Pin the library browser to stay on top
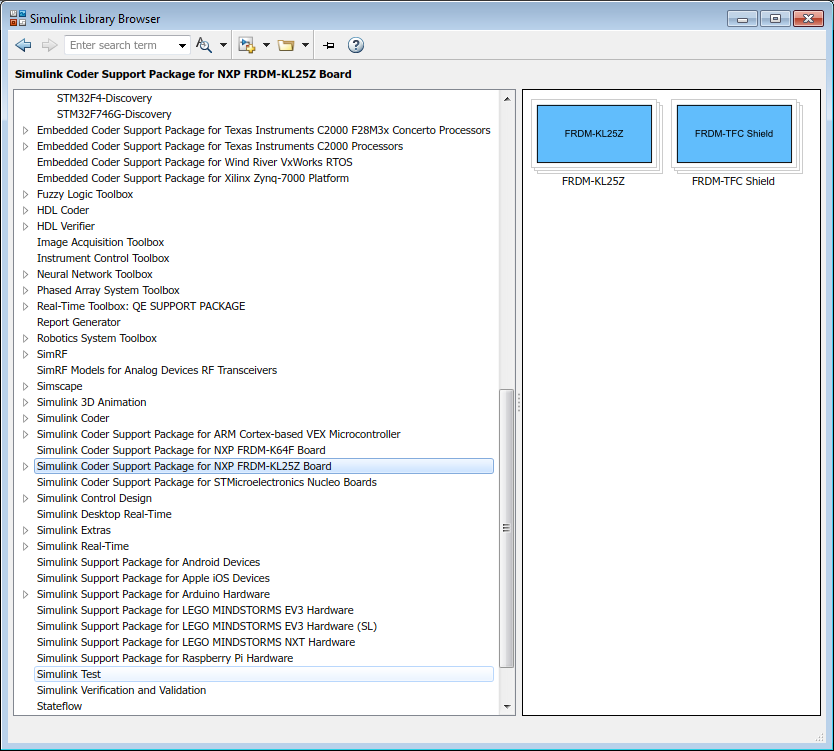Screen dimensions: 834x751 point(328,45)
